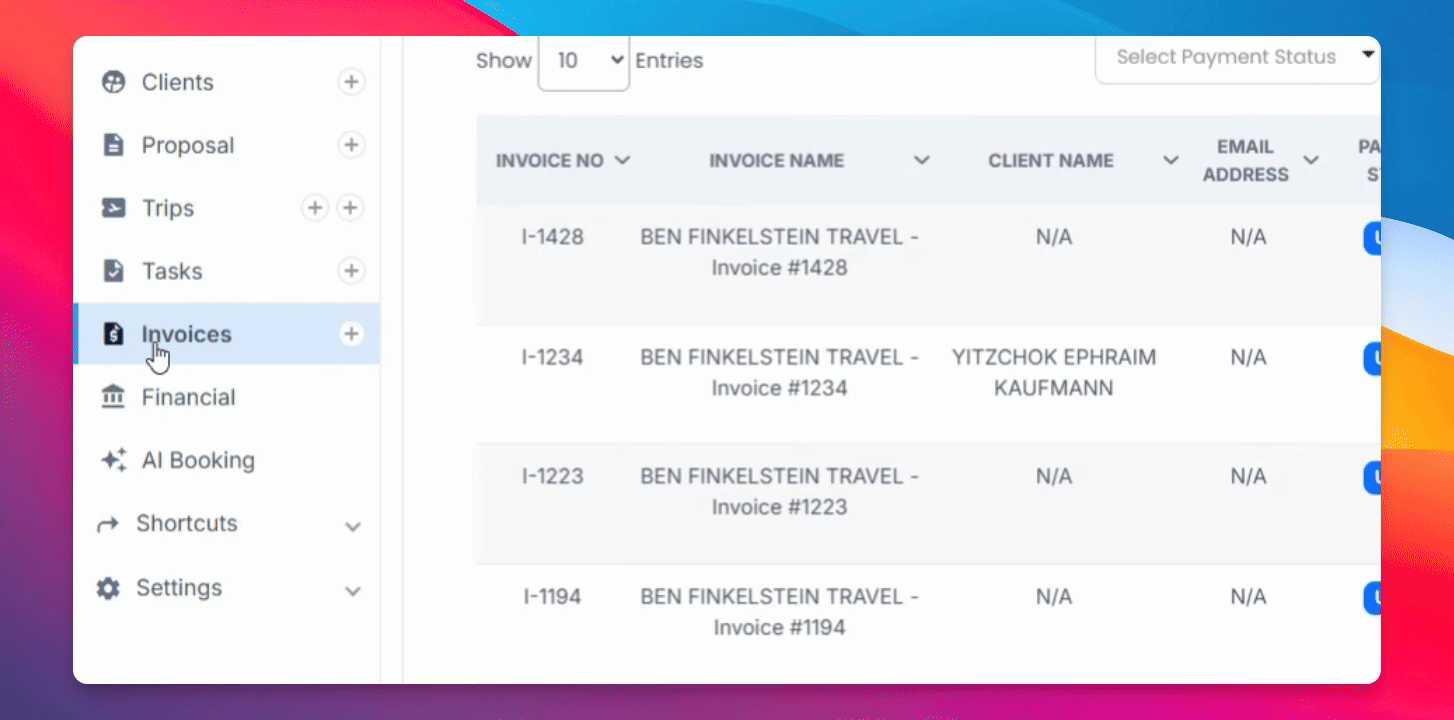This screenshot has height=720, width=1454.
Task: Click the Tasks checklist icon
Action: point(114,271)
